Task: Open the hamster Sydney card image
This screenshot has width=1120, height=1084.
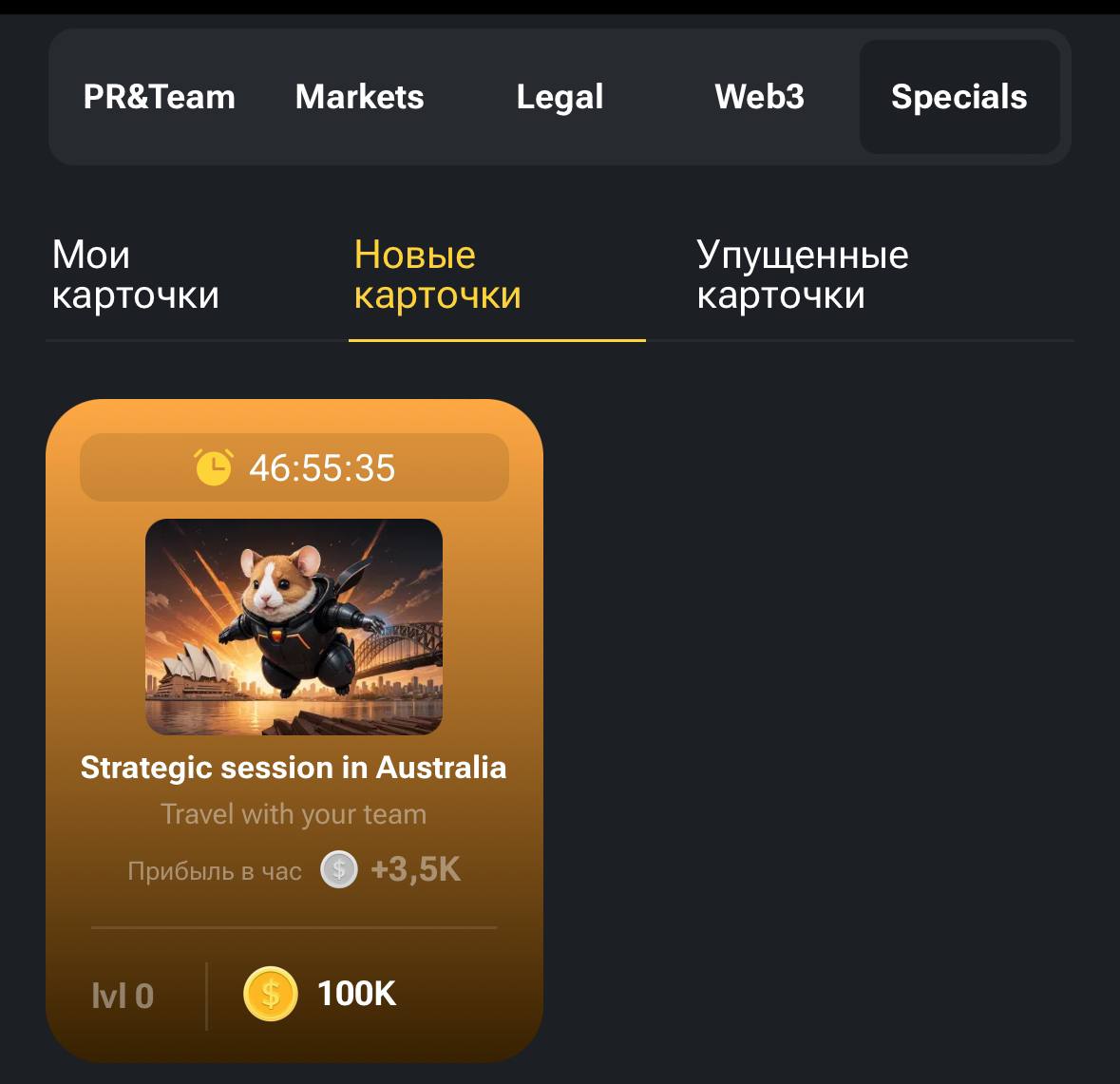Action: [x=294, y=627]
